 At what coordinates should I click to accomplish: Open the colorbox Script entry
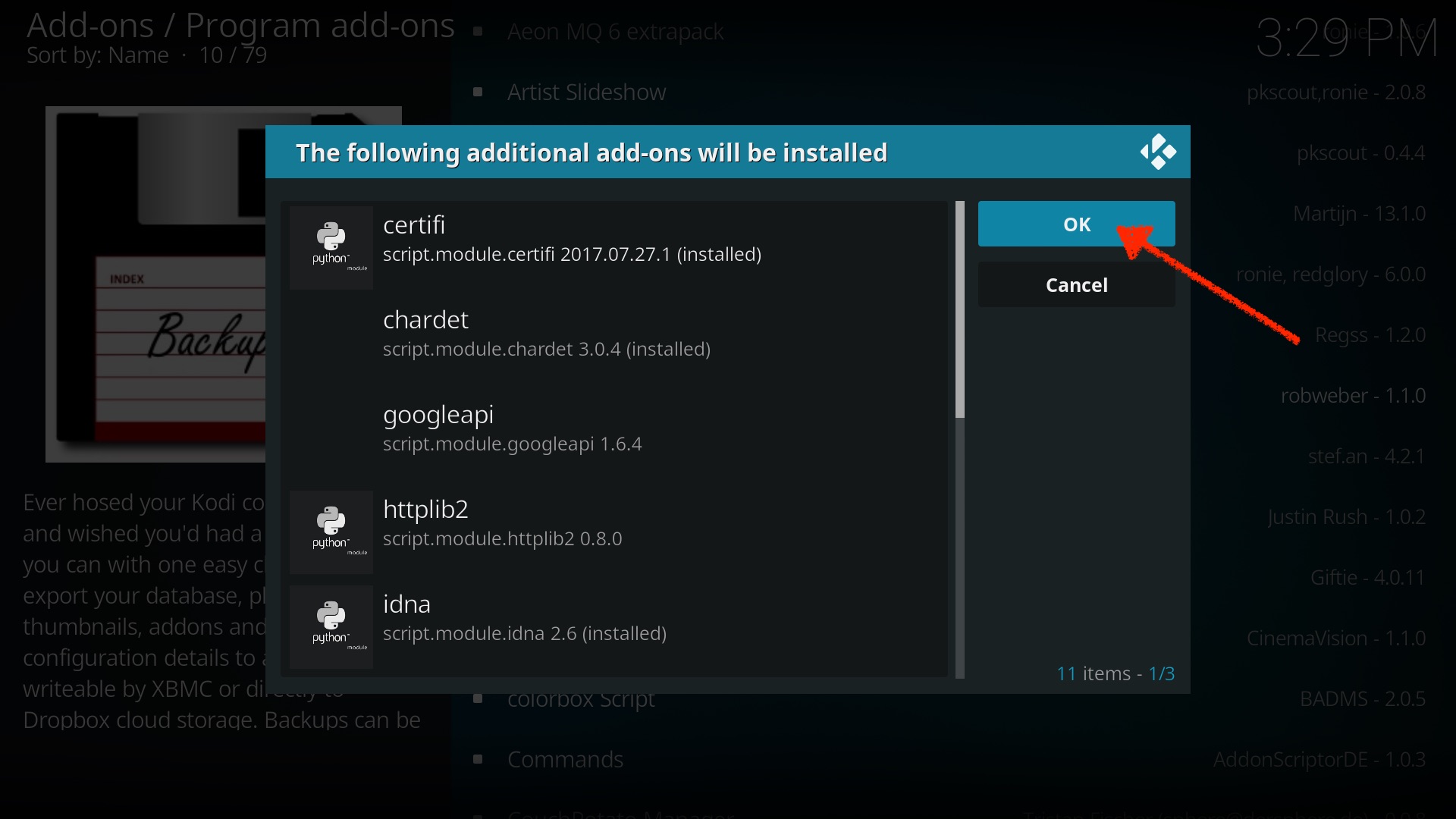[580, 701]
